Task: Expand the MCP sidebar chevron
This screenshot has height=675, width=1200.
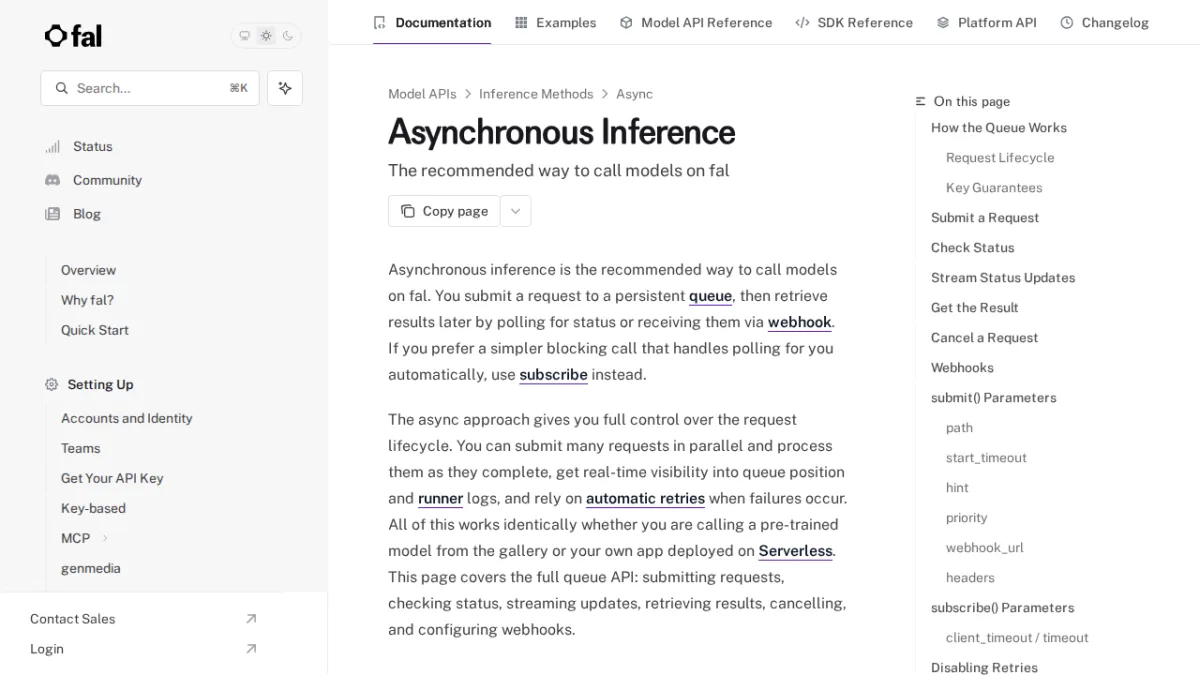Action: click(x=105, y=538)
